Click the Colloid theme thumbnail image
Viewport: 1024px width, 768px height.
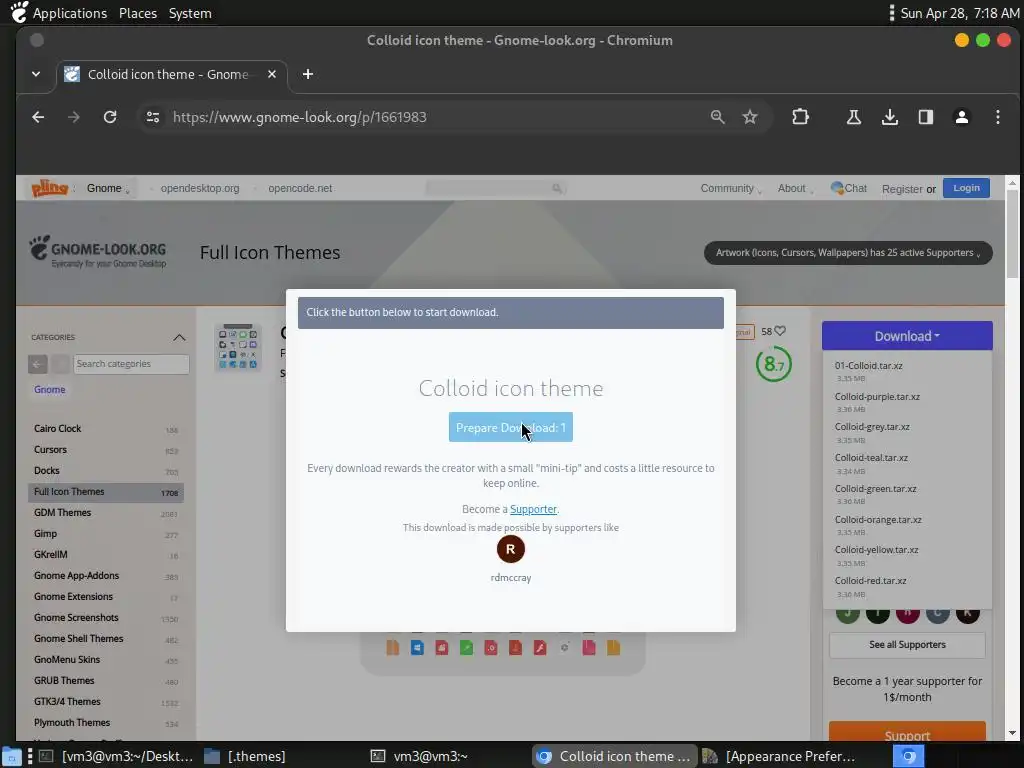238,347
